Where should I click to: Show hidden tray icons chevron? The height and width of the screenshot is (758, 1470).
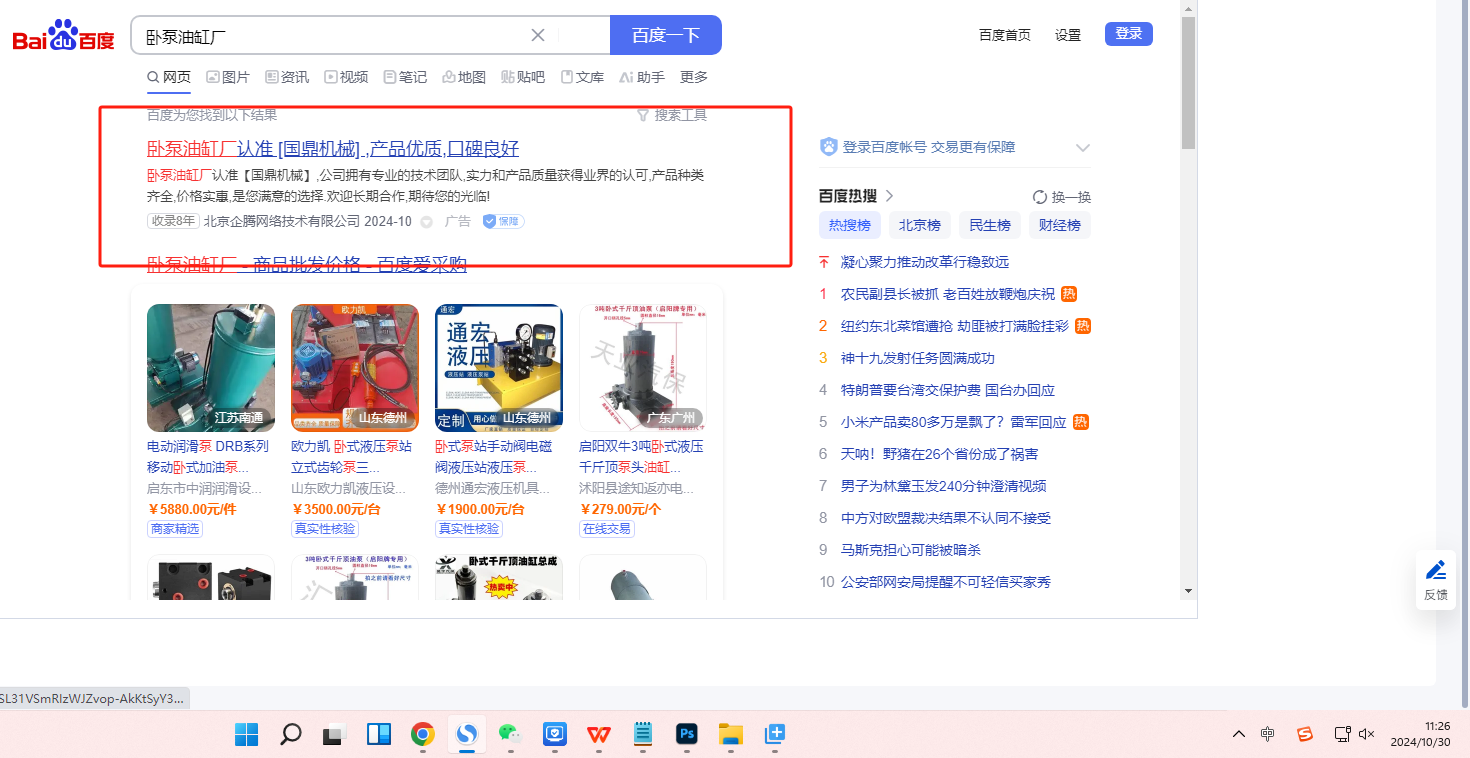tap(1239, 734)
